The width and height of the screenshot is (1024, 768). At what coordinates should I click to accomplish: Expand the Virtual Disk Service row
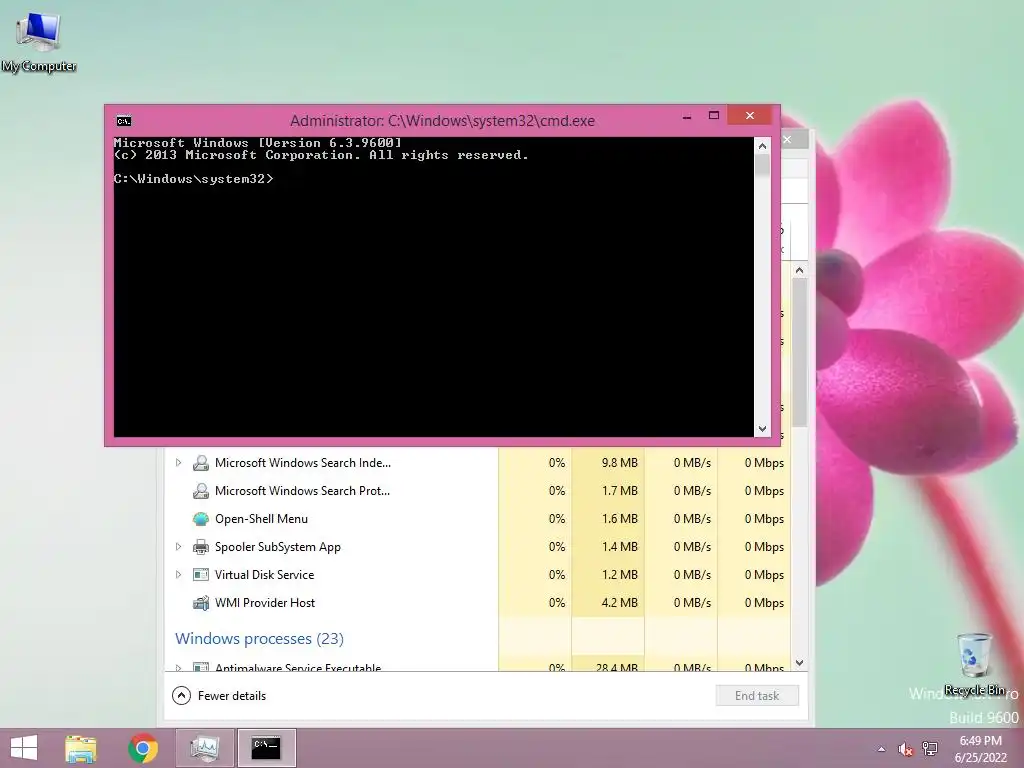coord(178,575)
